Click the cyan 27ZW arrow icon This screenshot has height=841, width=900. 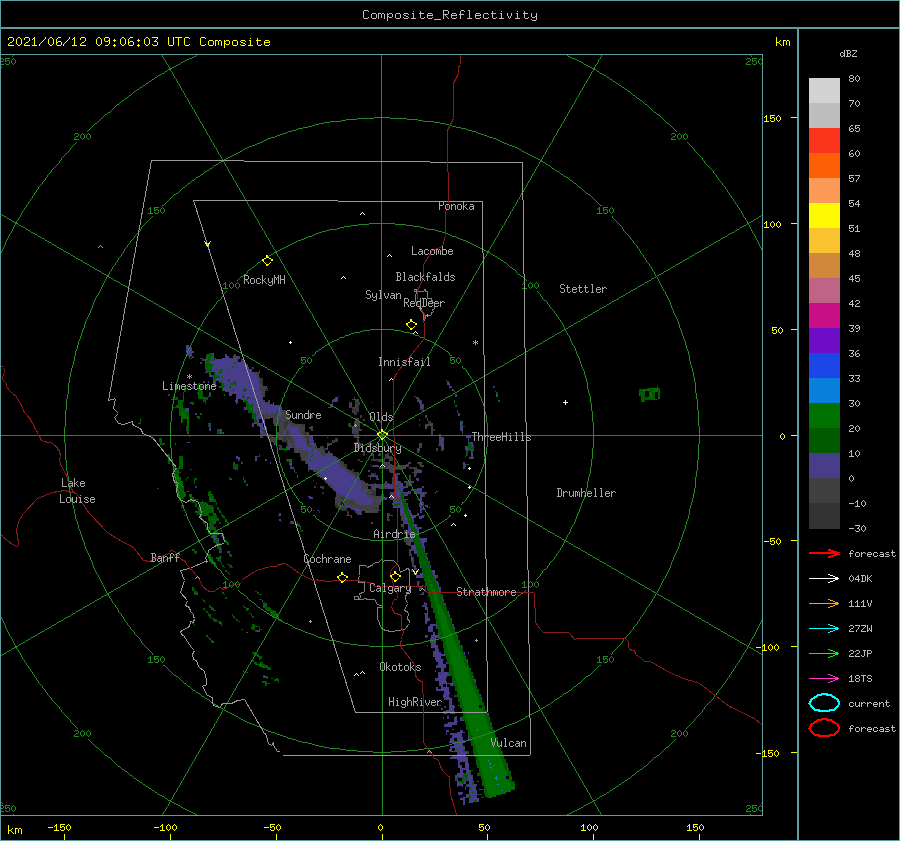pos(824,629)
